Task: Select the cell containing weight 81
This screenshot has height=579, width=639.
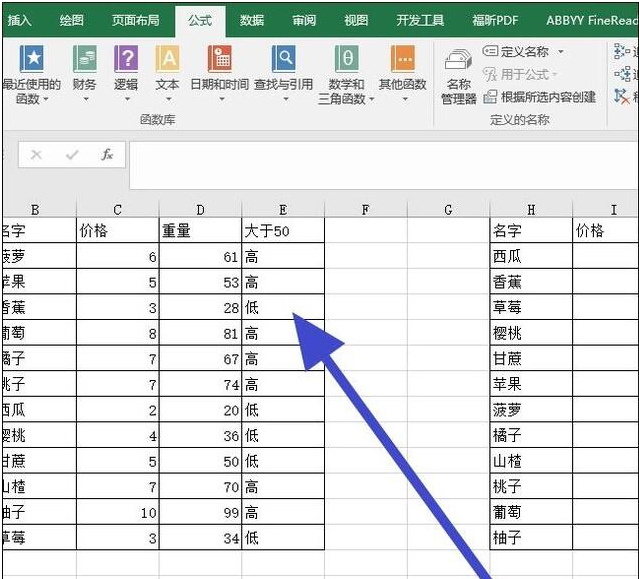Action: [x=200, y=333]
